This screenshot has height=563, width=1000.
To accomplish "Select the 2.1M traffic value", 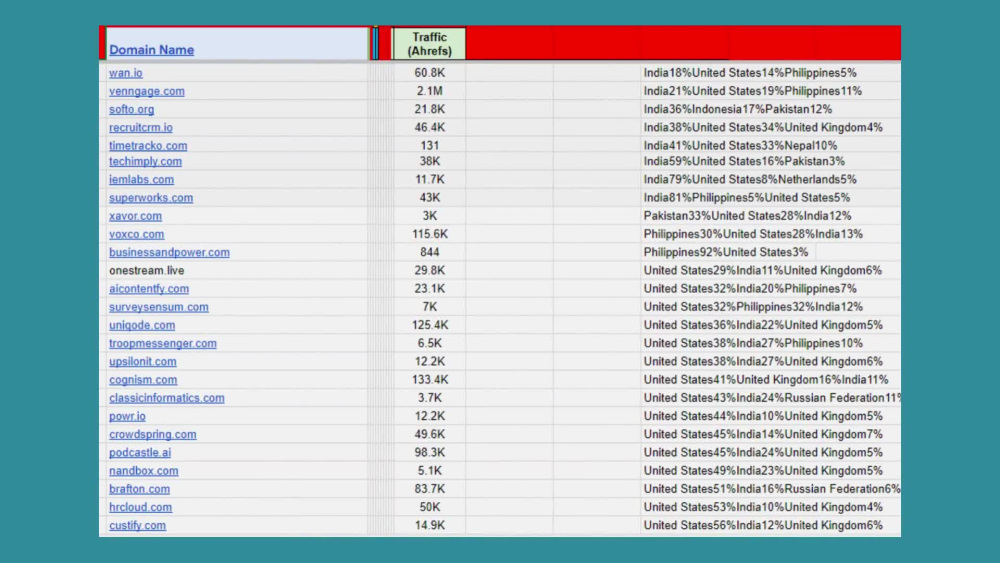I will [x=429, y=91].
